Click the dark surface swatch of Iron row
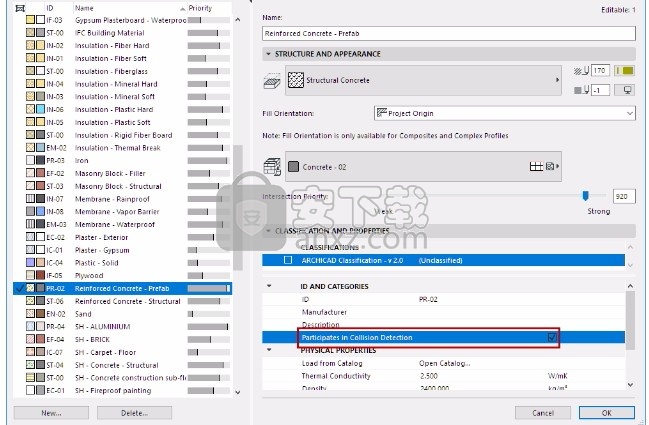 40,160
